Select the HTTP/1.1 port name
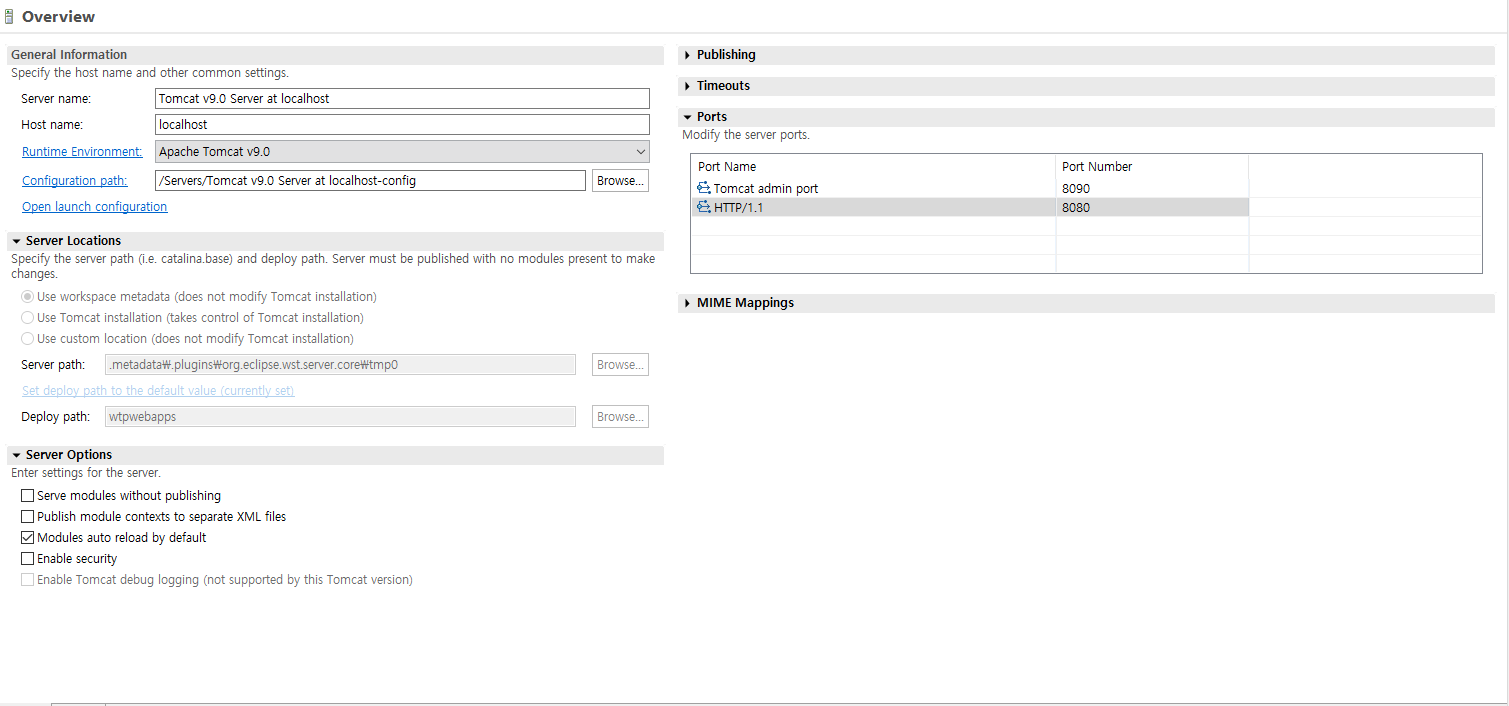1509x706 pixels. tap(738, 207)
